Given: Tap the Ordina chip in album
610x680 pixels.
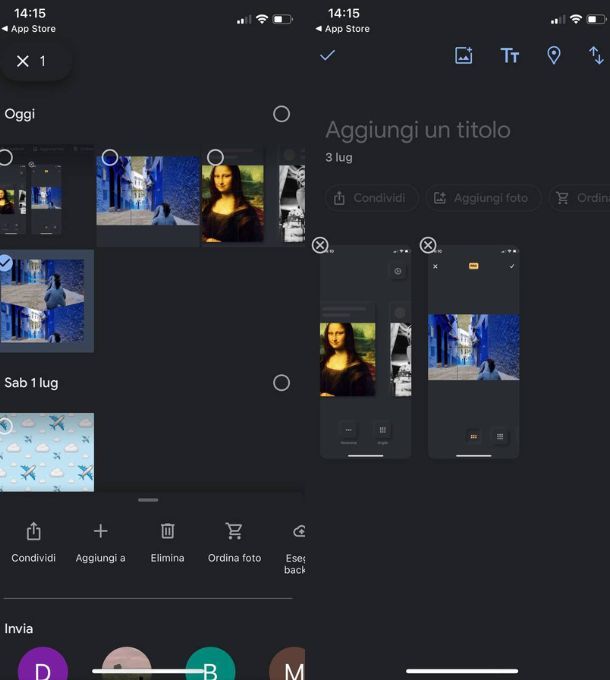Looking at the screenshot, I should point(580,198).
